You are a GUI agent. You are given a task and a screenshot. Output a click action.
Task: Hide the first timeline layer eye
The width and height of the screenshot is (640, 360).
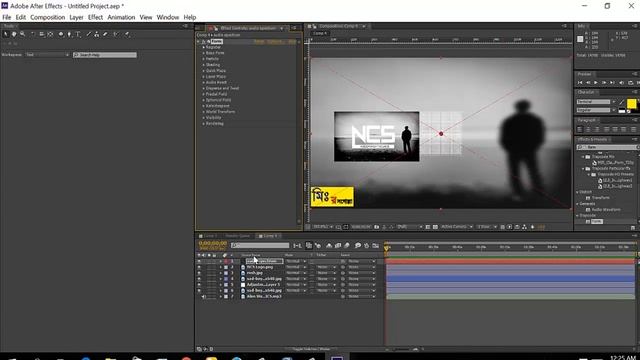[x=199, y=261]
